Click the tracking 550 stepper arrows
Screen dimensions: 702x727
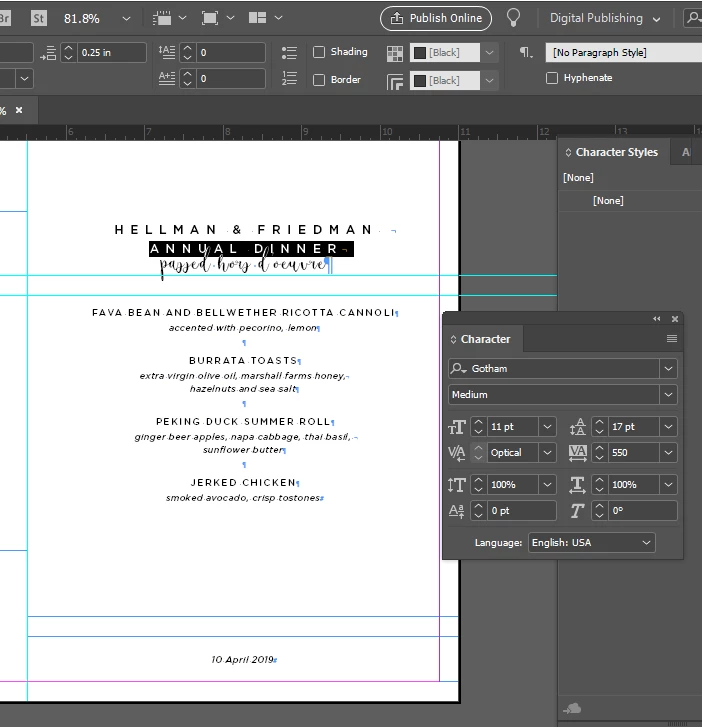[x=600, y=453]
